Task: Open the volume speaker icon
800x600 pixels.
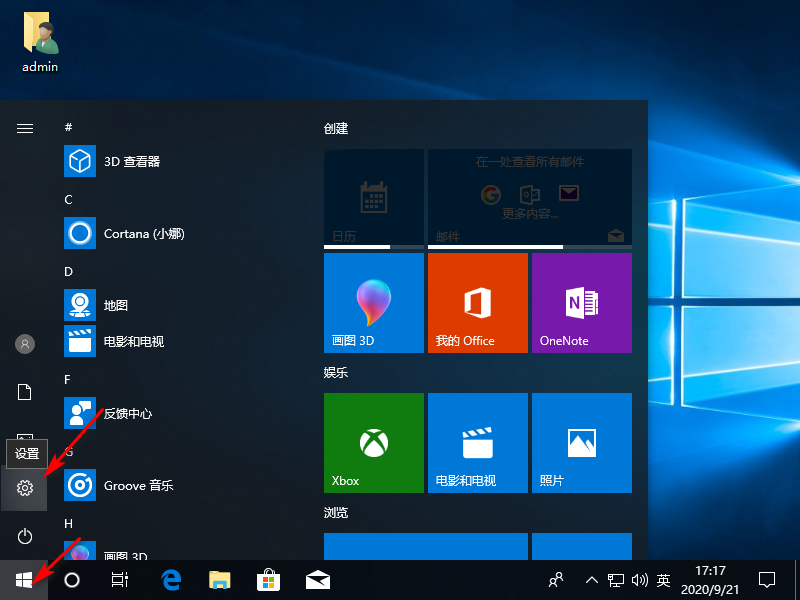Action: (x=640, y=580)
